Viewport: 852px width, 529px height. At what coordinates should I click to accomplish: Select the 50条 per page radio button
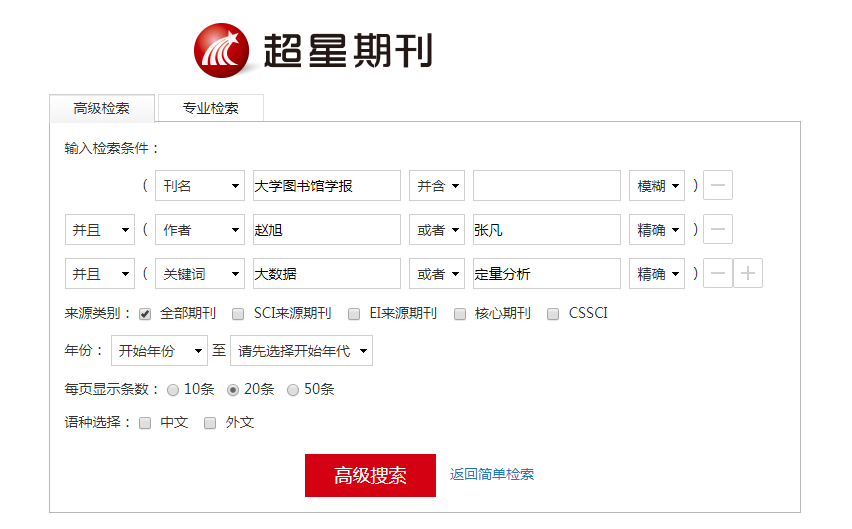293,390
